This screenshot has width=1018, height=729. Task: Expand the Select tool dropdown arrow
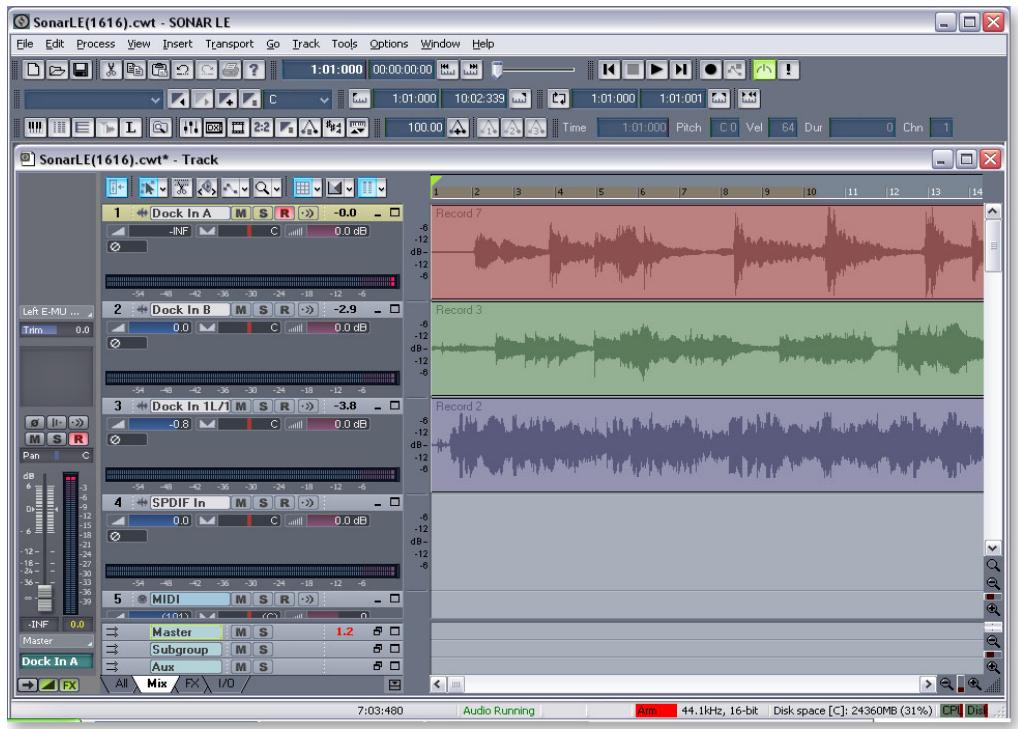pos(163,187)
